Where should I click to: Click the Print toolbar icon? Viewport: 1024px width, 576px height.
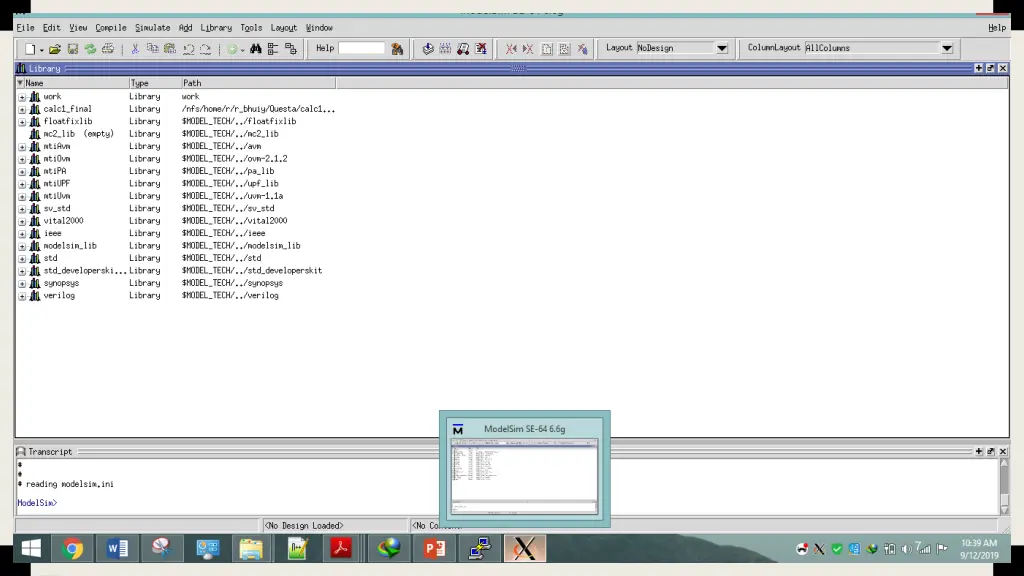point(108,49)
